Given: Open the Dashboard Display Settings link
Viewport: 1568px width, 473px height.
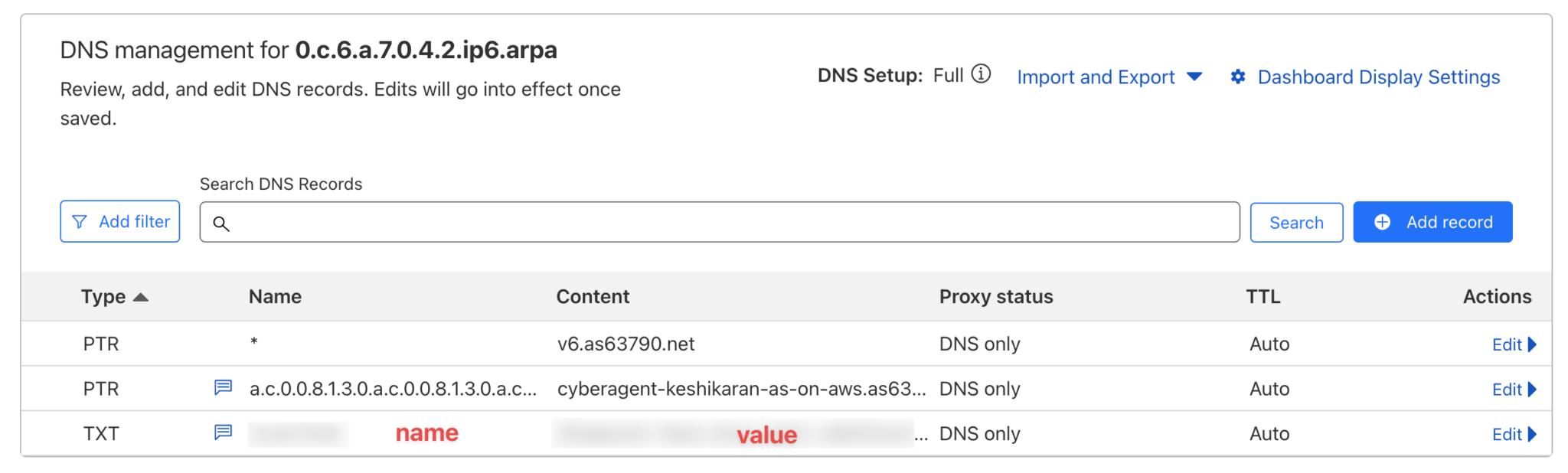Looking at the screenshot, I should (x=1378, y=77).
